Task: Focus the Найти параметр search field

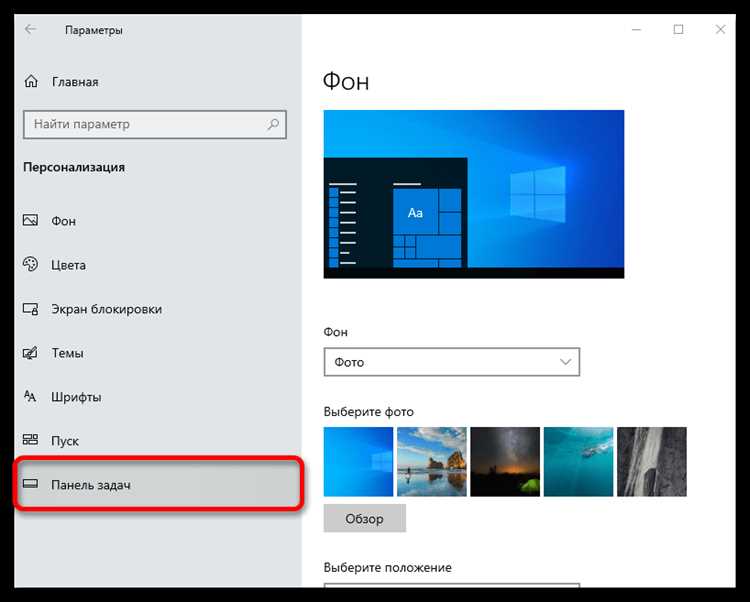Action: [154, 124]
